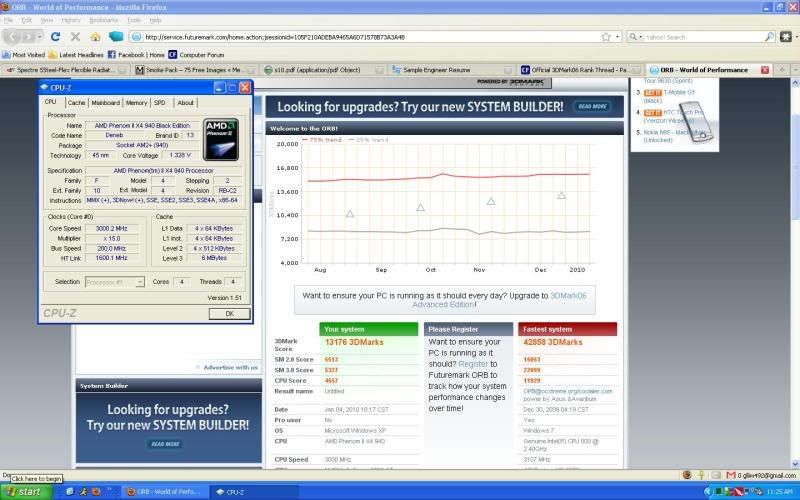
Task: Switch to the CPU-Z taskbar button
Action: click(254, 492)
